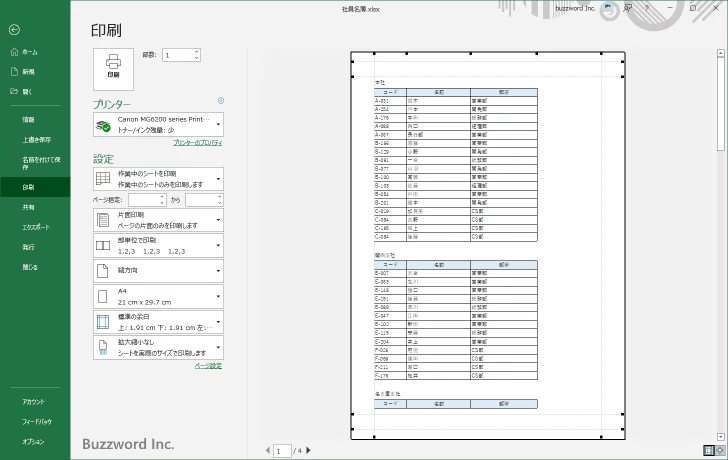Viewport: 728px width, 460px height.
Task: Click the page icon in 片面印刷
Action: (x=103, y=220)
